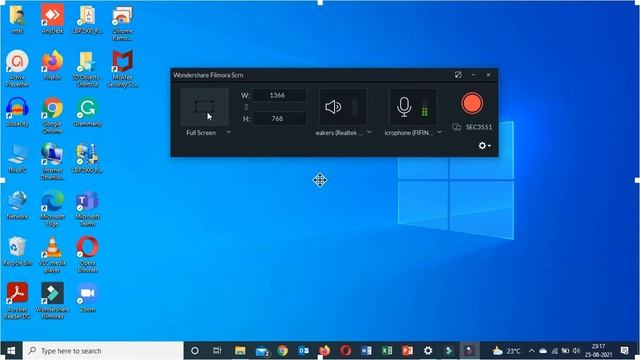Viewport: 640px width, 360px height.
Task: Show hidden system tray icons
Action: (531, 351)
